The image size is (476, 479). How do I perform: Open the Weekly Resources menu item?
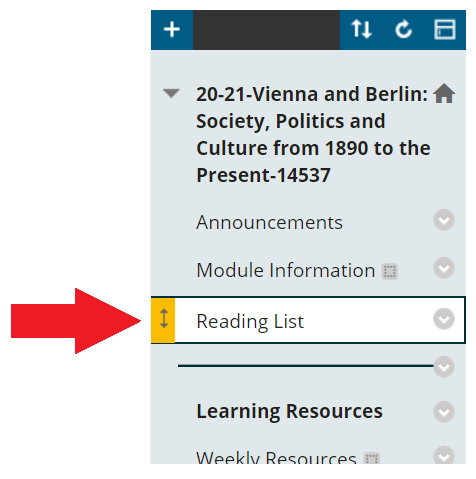tap(276, 457)
